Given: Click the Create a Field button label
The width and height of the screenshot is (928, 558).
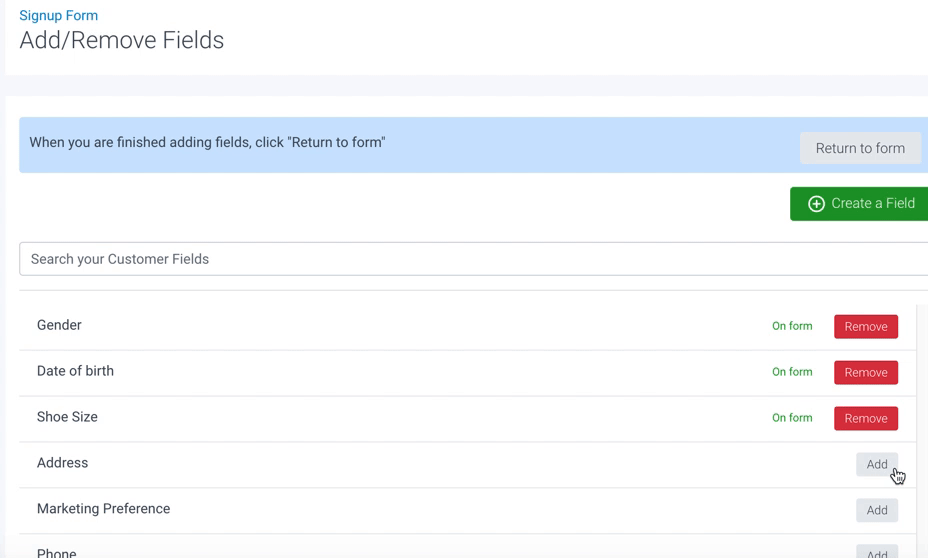Looking at the screenshot, I should click(872, 203).
